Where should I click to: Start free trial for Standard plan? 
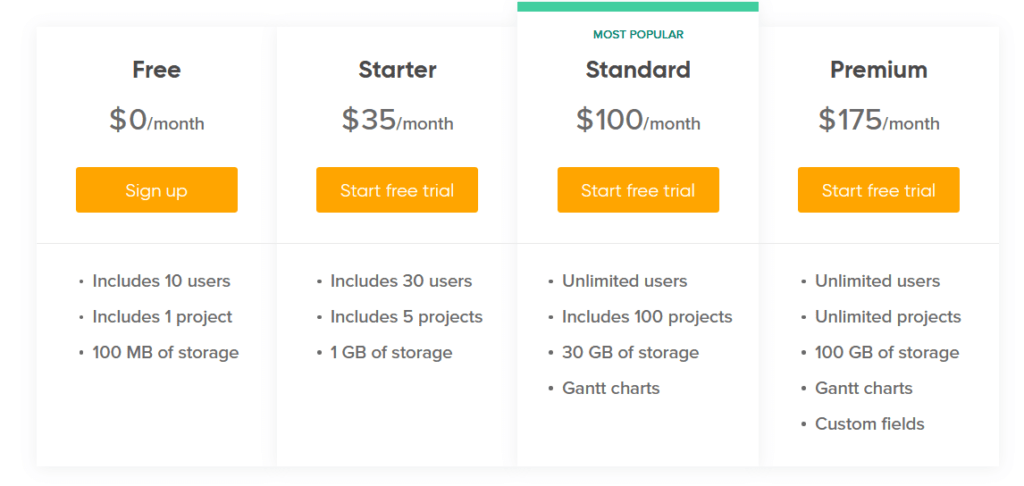(x=638, y=190)
